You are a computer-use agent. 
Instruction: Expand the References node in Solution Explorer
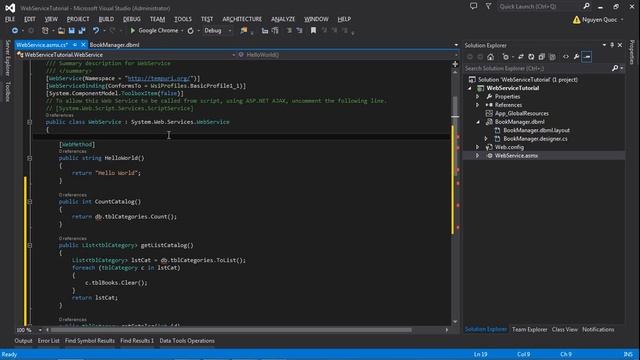[478, 105]
